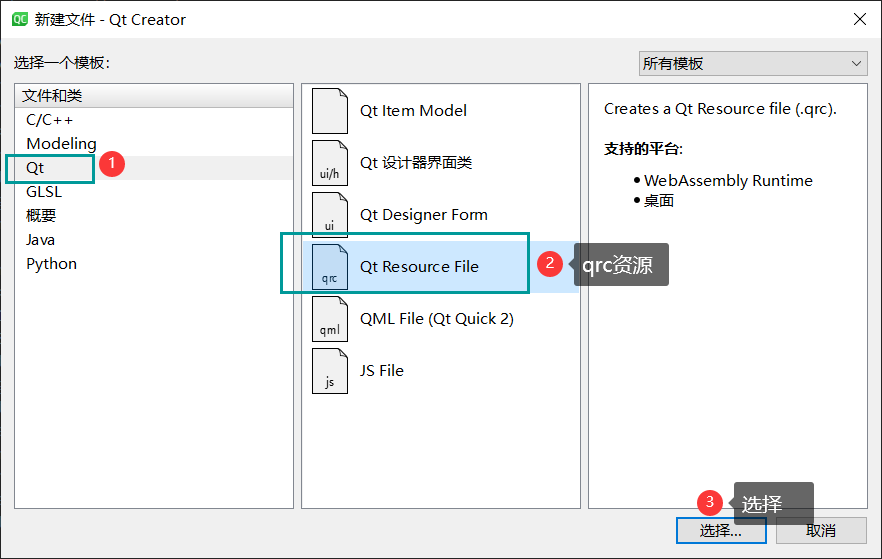Click the resource file description text
882x559 pixels.
720,109
